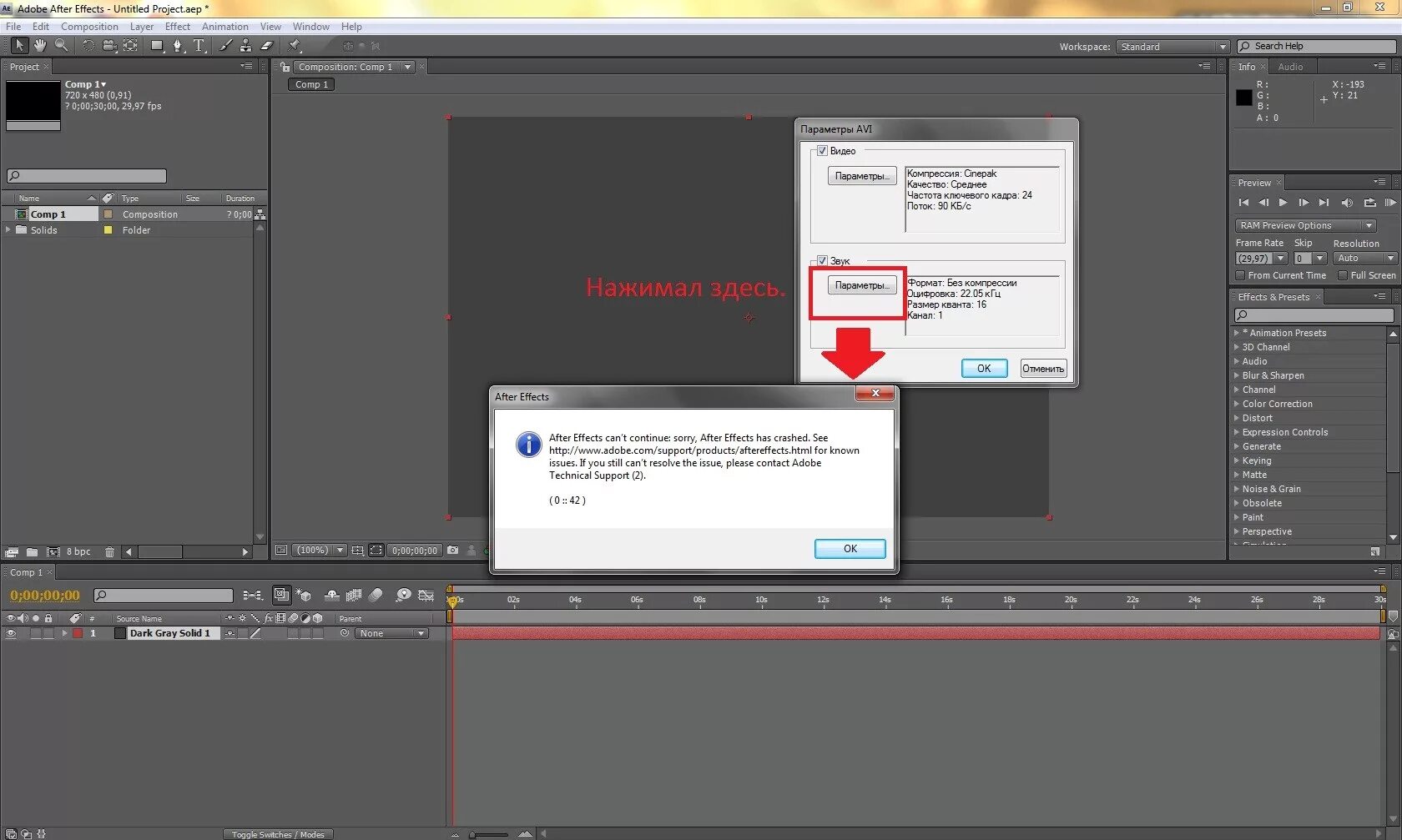The width and height of the screenshot is (1402, 840).
Task: Toggle region of interest in composition viewer
Action: (376, 551)
